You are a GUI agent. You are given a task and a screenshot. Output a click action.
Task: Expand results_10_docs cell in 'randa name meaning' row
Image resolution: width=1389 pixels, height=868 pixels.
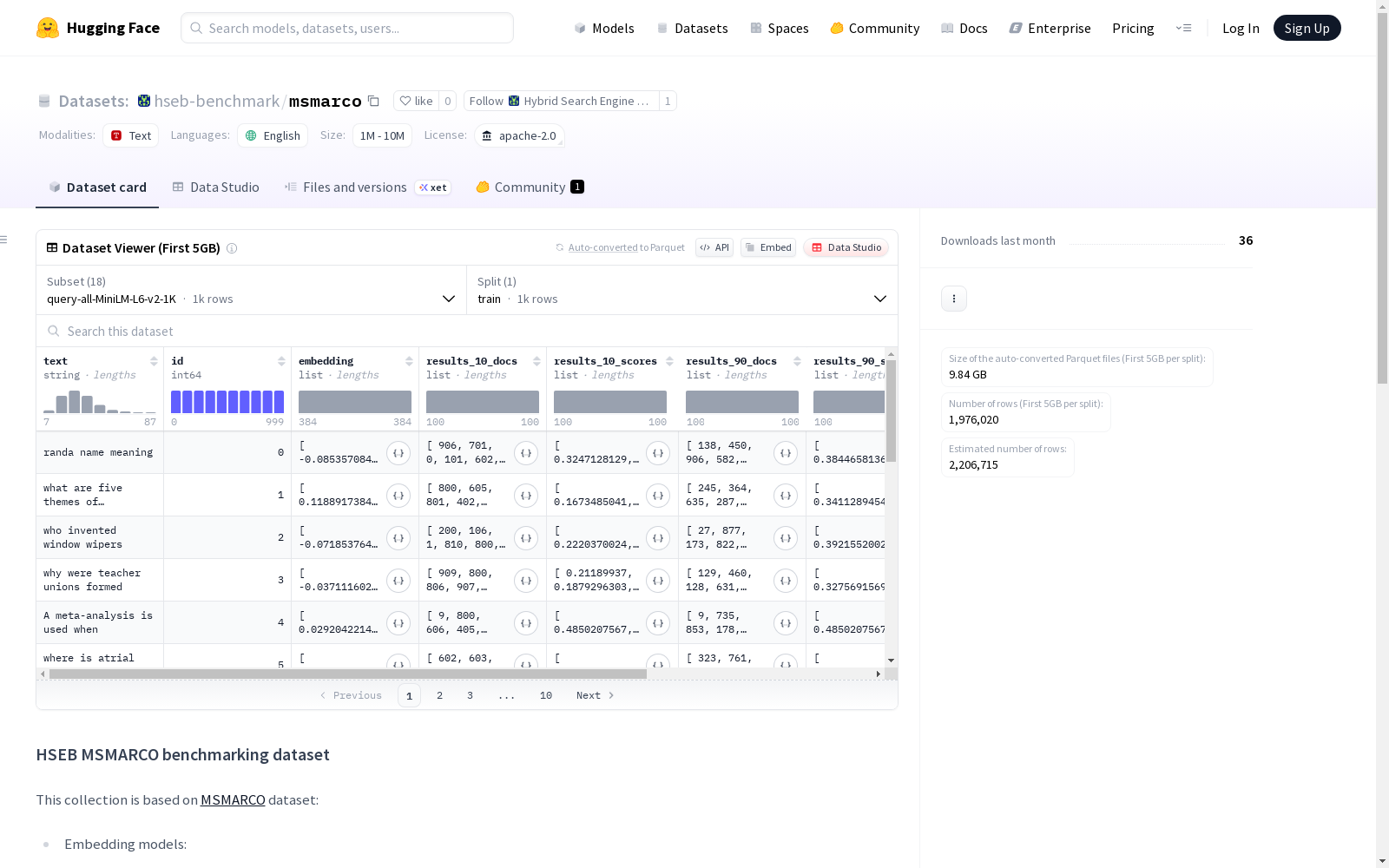[x=526, y=453]
